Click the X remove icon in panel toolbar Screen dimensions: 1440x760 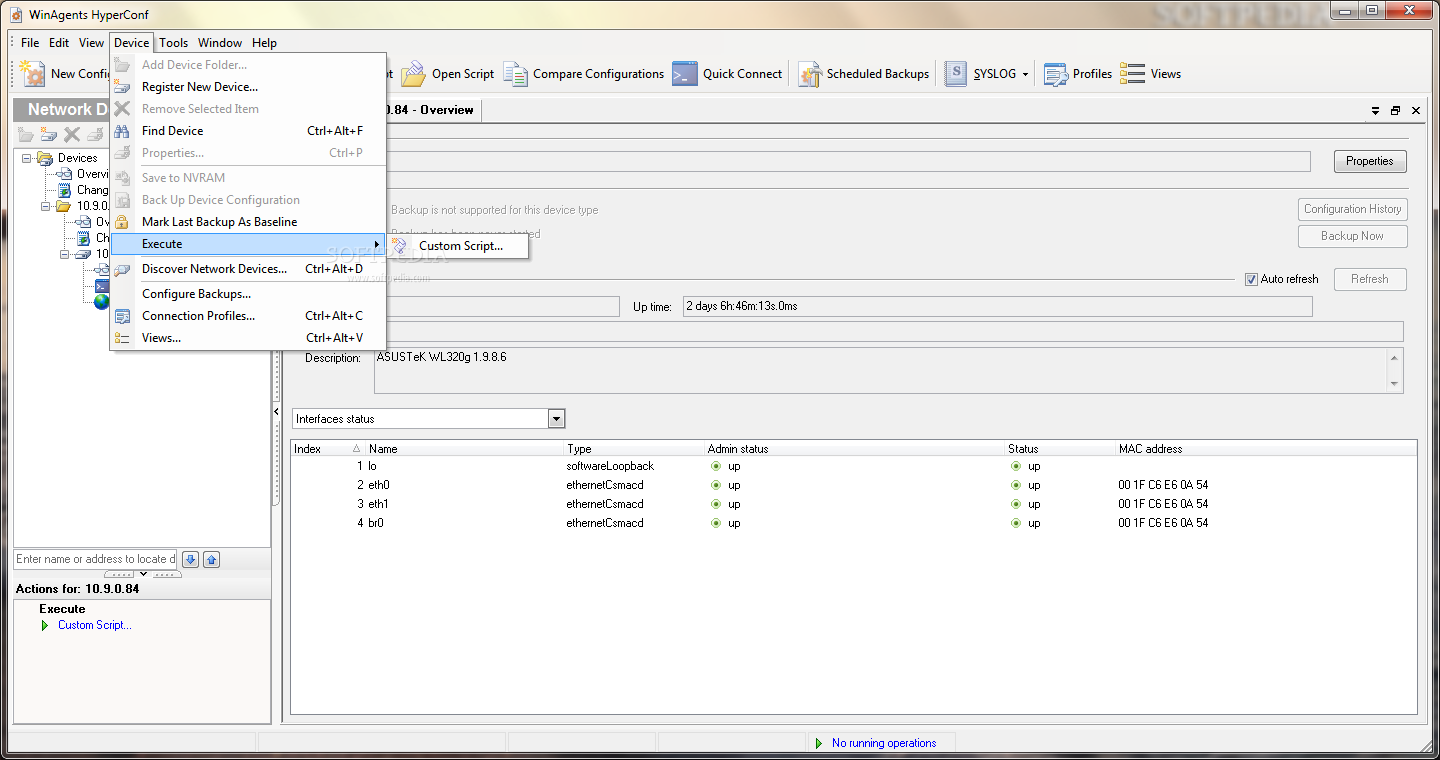(x=72, y=135)
